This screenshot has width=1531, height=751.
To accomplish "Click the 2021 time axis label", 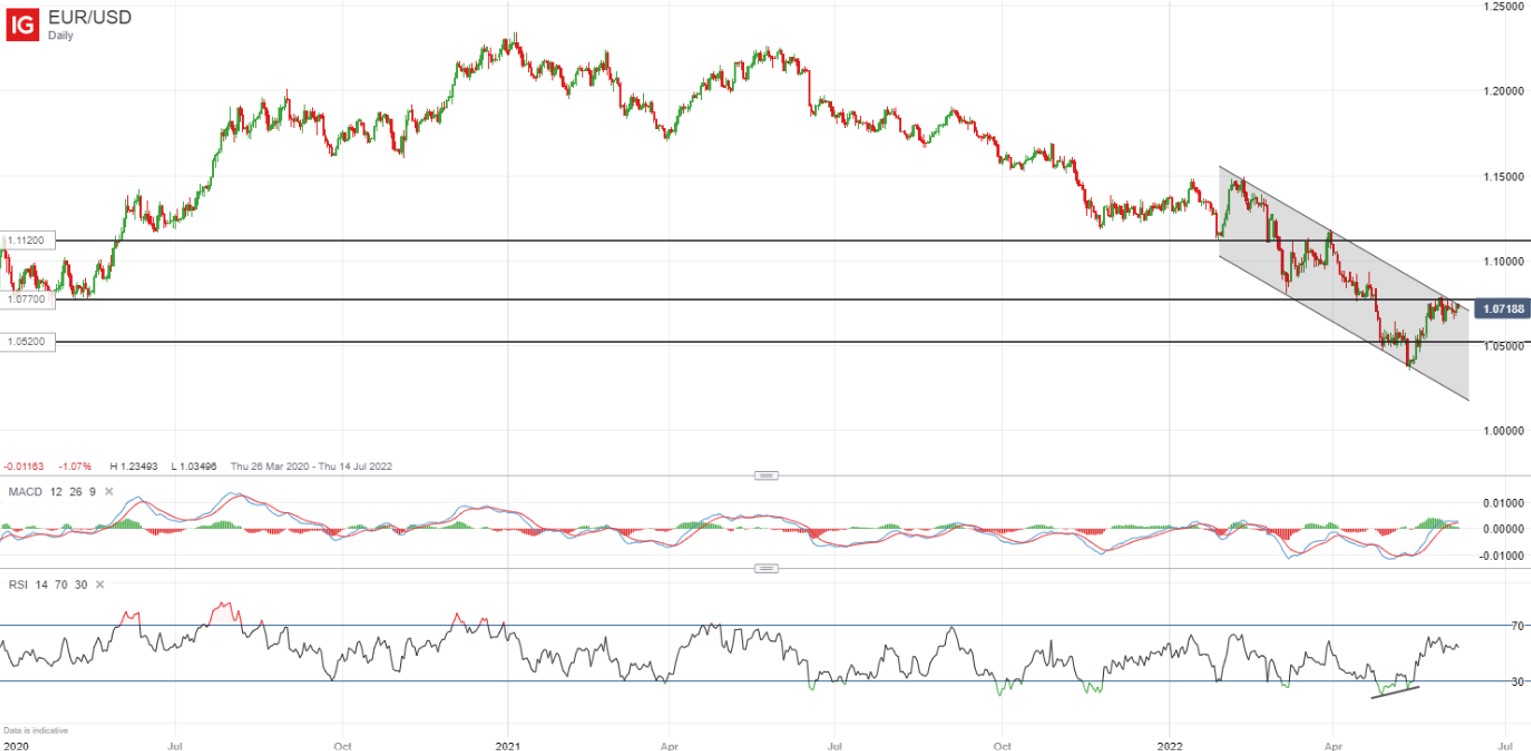I will 508,745.
